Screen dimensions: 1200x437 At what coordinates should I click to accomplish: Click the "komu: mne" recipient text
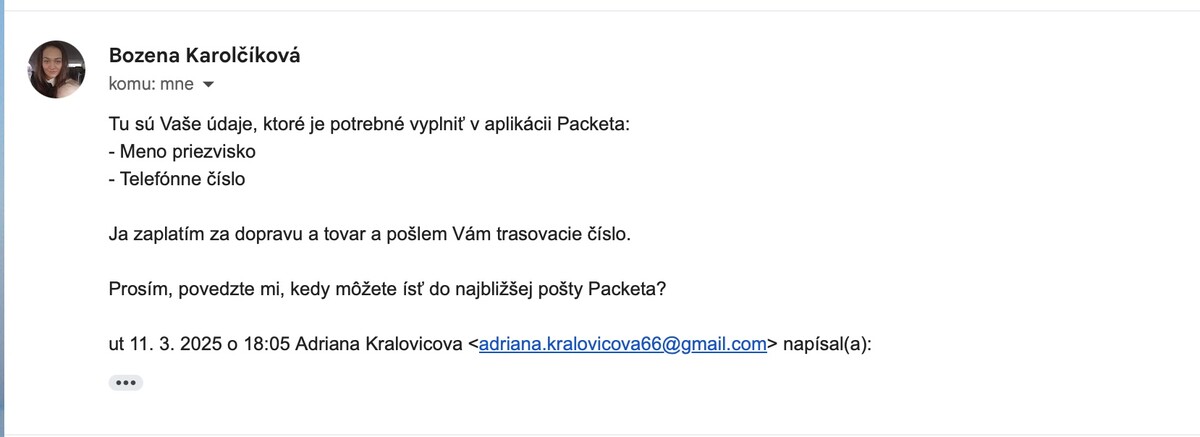click(x=151, y=84)
